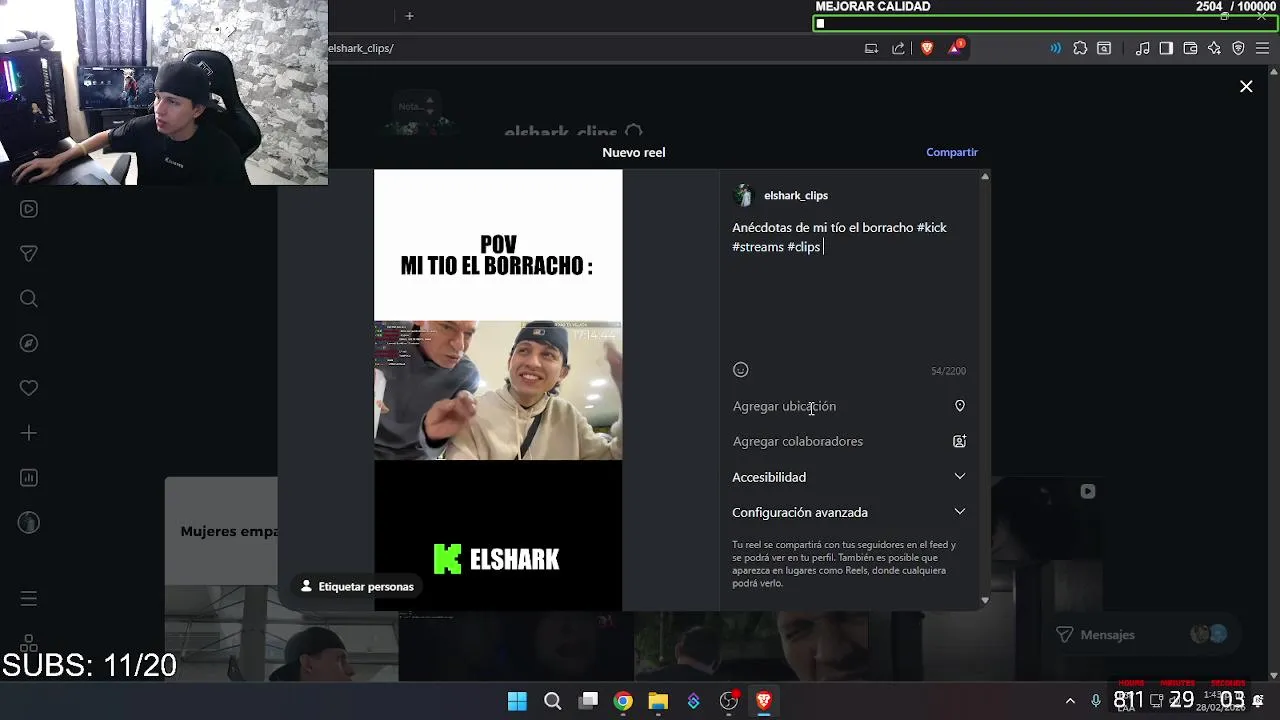Show hidden system tray icons
Viewport: 1280px width, 720px height.
pos(1070,701)
